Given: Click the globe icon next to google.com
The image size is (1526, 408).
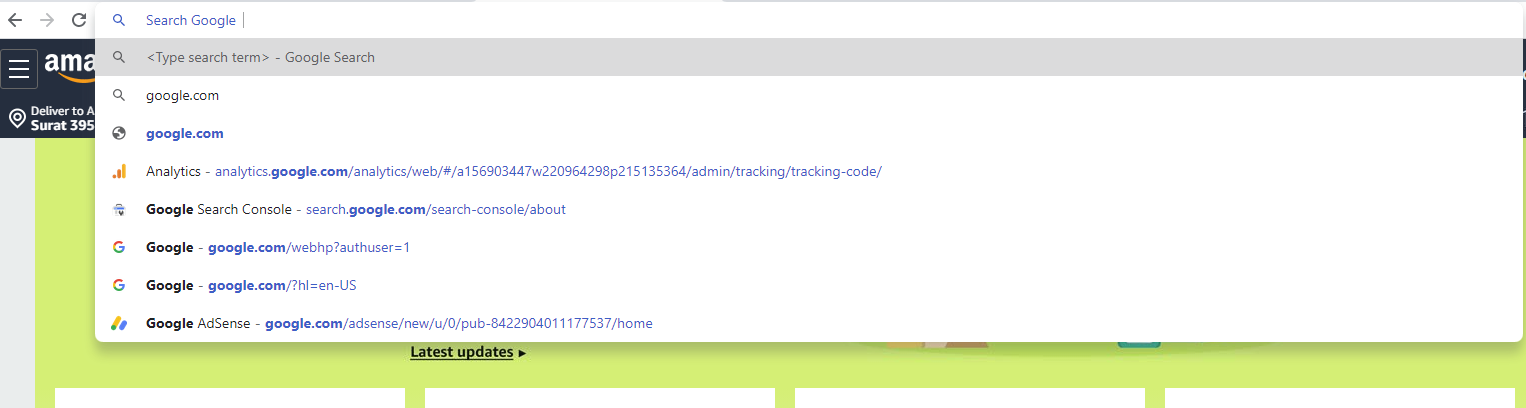Looking at the screenshot, I should tap(119, 133).
